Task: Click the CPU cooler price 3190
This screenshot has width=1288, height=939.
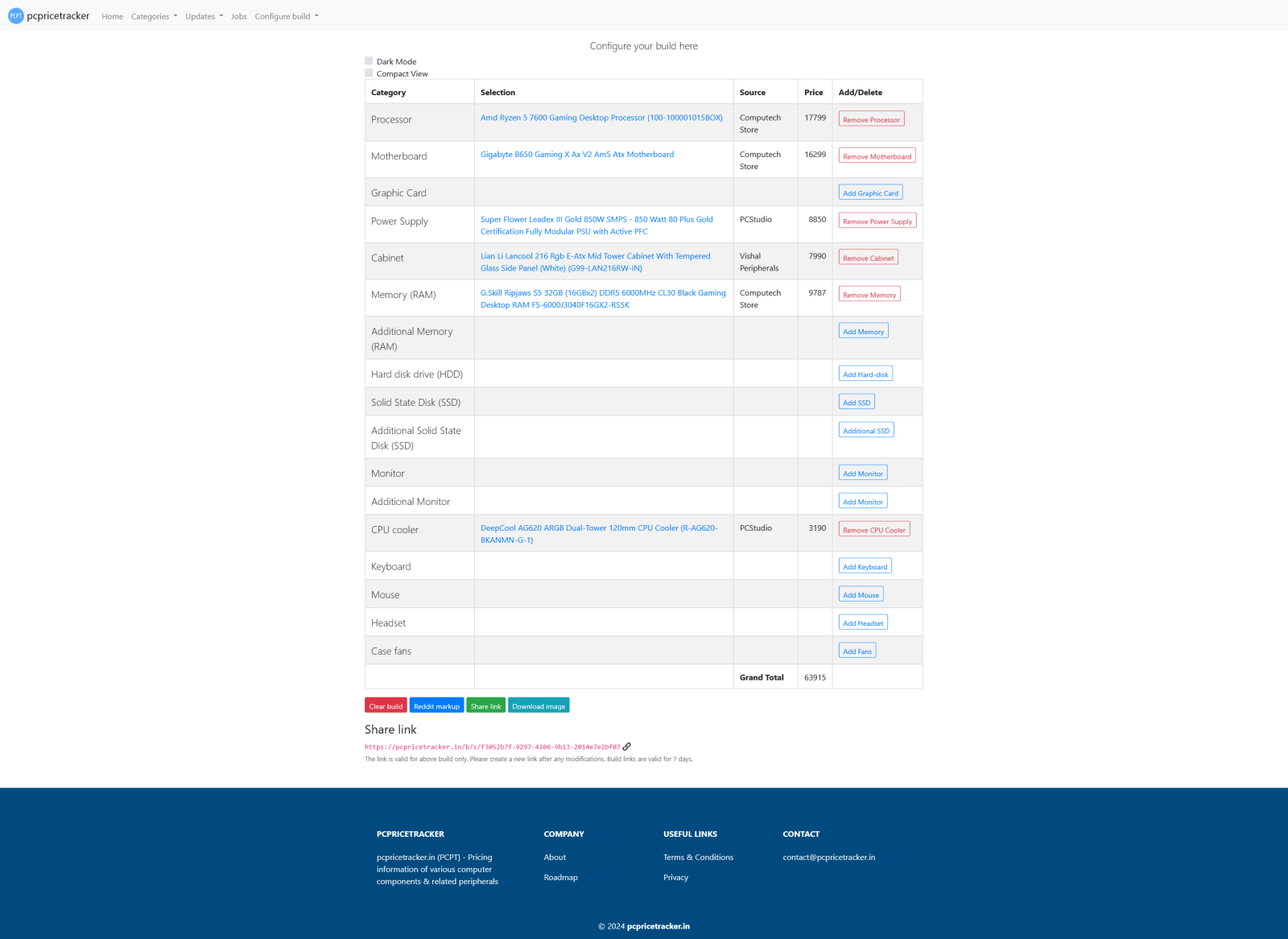Action: (x=817, y=528)
